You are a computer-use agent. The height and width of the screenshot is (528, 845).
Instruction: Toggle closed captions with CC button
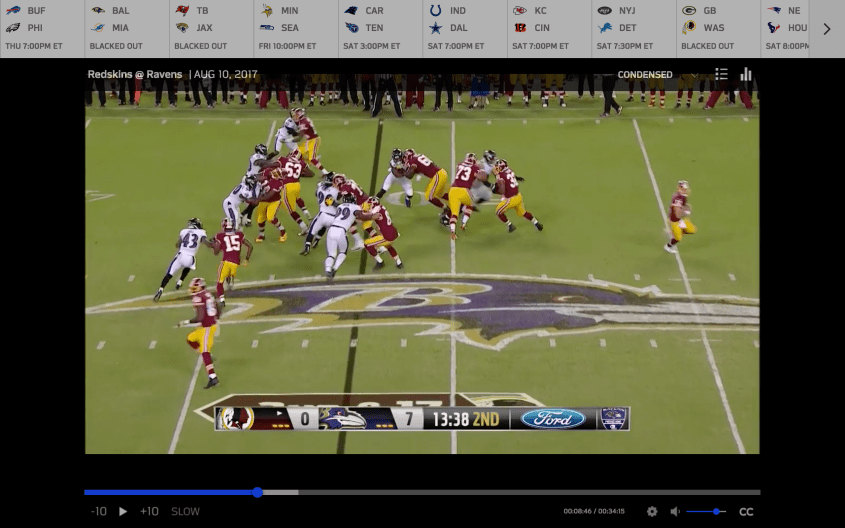(x=746, y=511)
